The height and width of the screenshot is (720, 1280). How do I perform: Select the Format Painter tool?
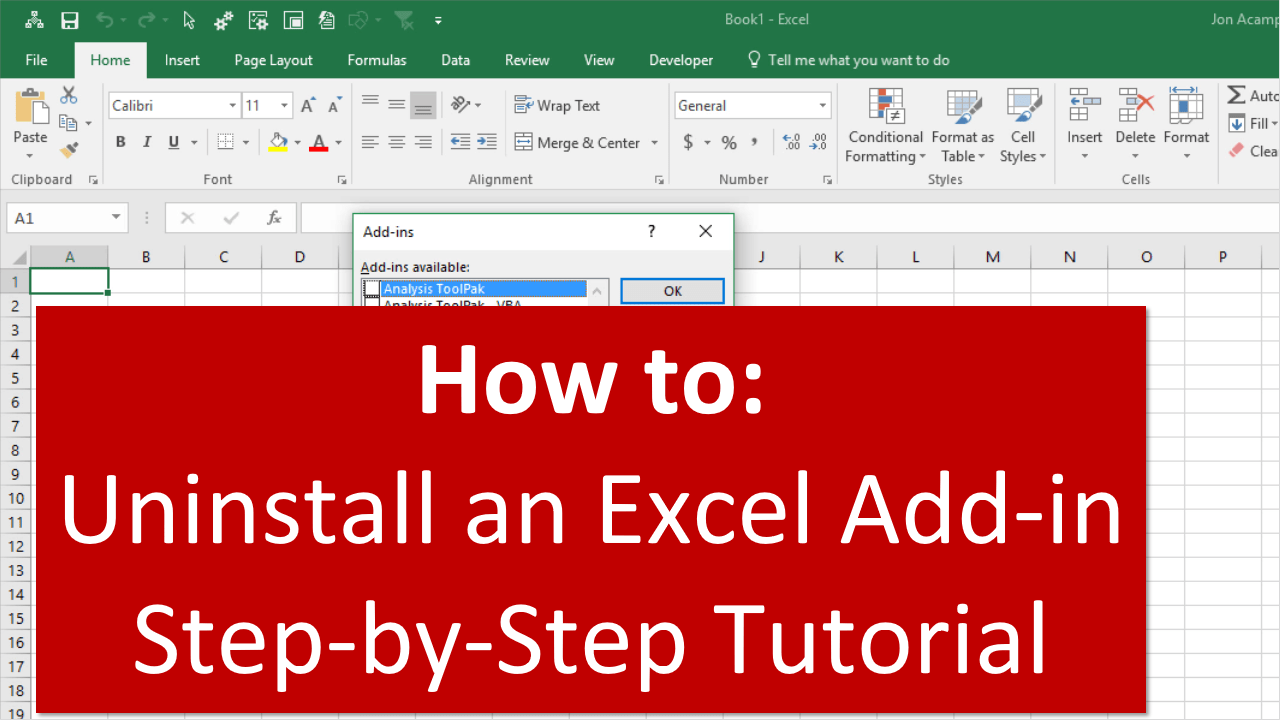pyautogui.click(x=69, y=149)
